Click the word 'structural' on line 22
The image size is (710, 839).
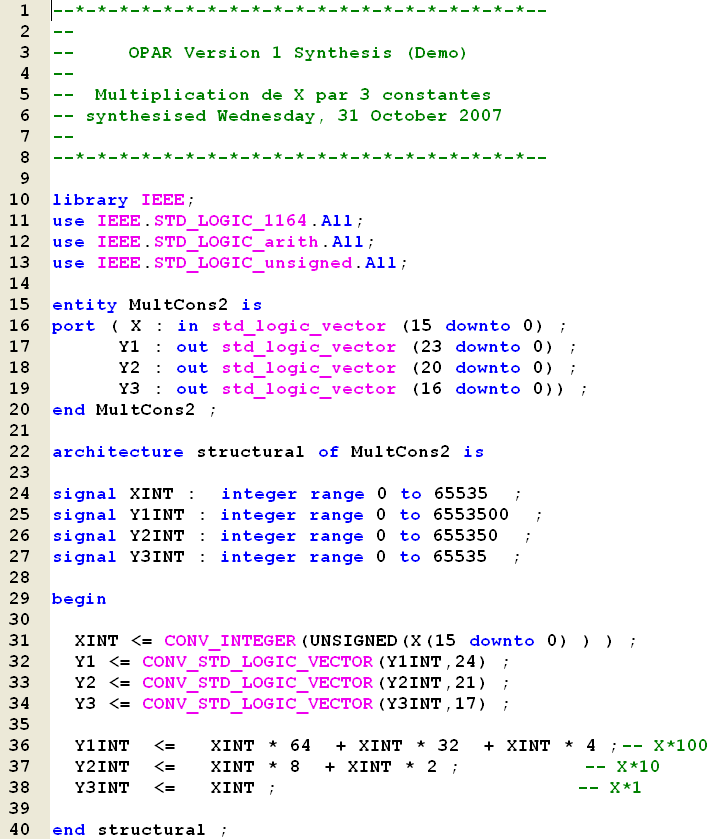tap(250, 452)
